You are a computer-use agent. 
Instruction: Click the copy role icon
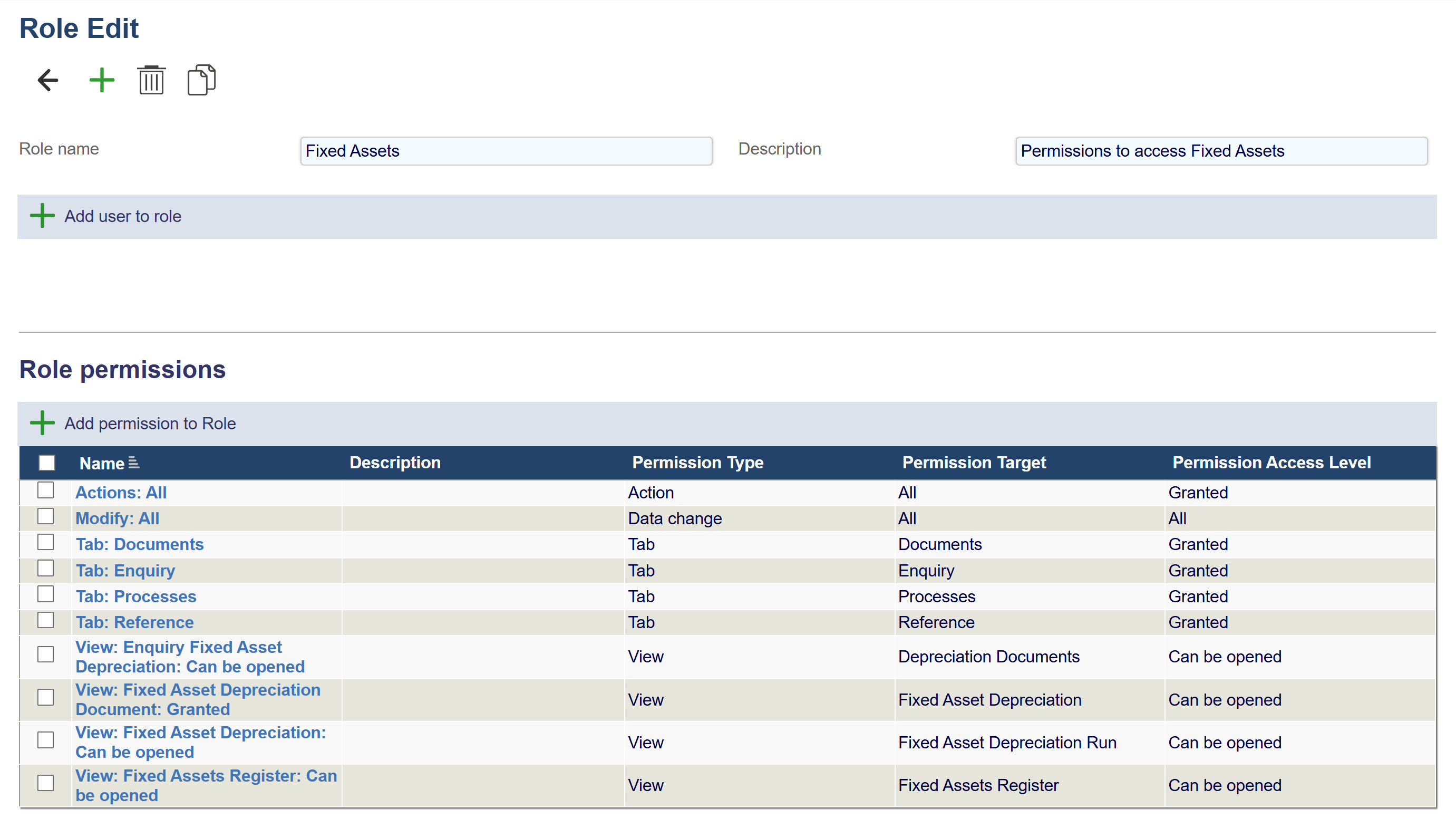201,80
